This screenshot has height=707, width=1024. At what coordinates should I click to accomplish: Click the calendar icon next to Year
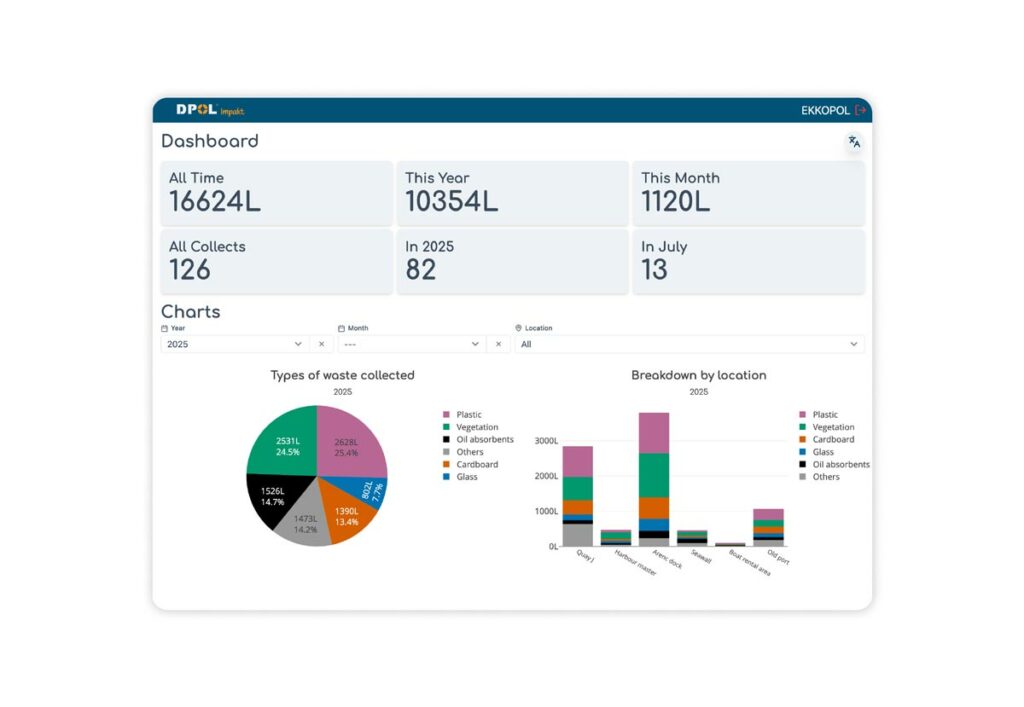[x=165, y=328]
